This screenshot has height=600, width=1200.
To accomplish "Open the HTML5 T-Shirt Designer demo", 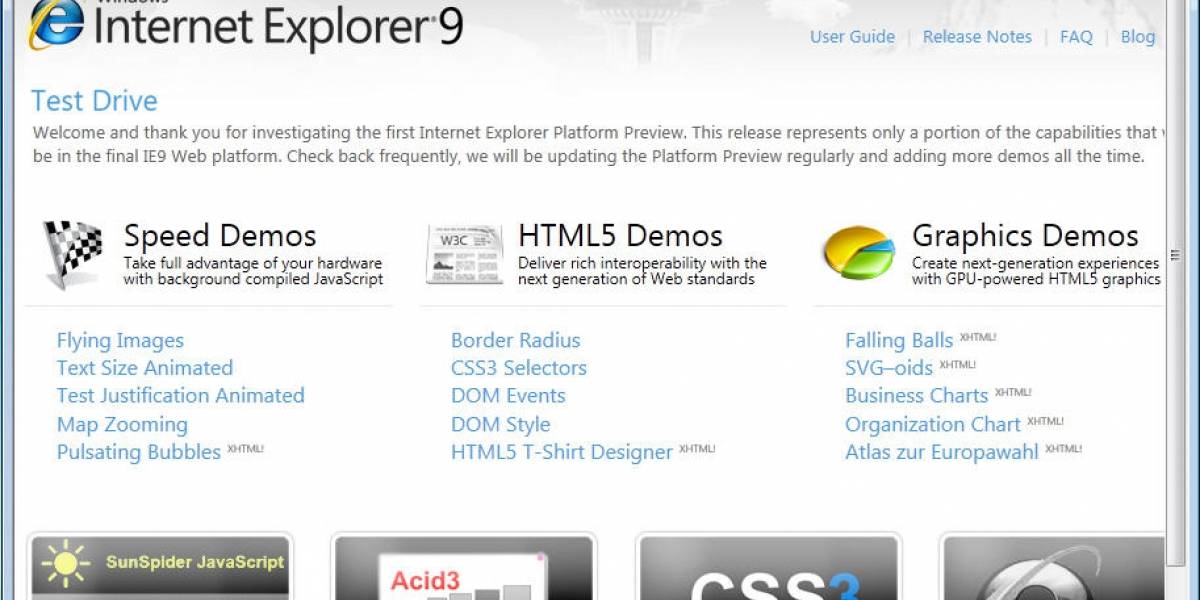I will 562,452.
